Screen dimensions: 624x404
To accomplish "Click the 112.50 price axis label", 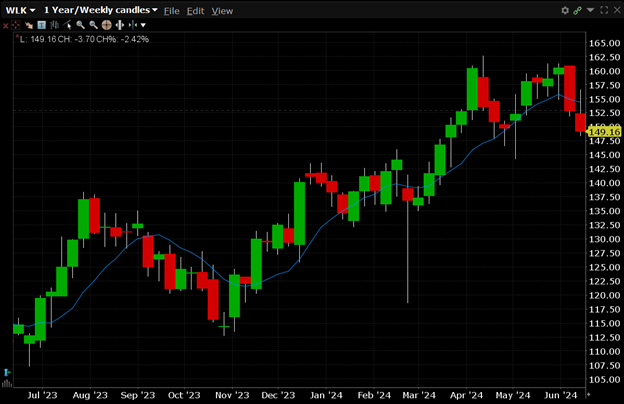I will (604, 338).
